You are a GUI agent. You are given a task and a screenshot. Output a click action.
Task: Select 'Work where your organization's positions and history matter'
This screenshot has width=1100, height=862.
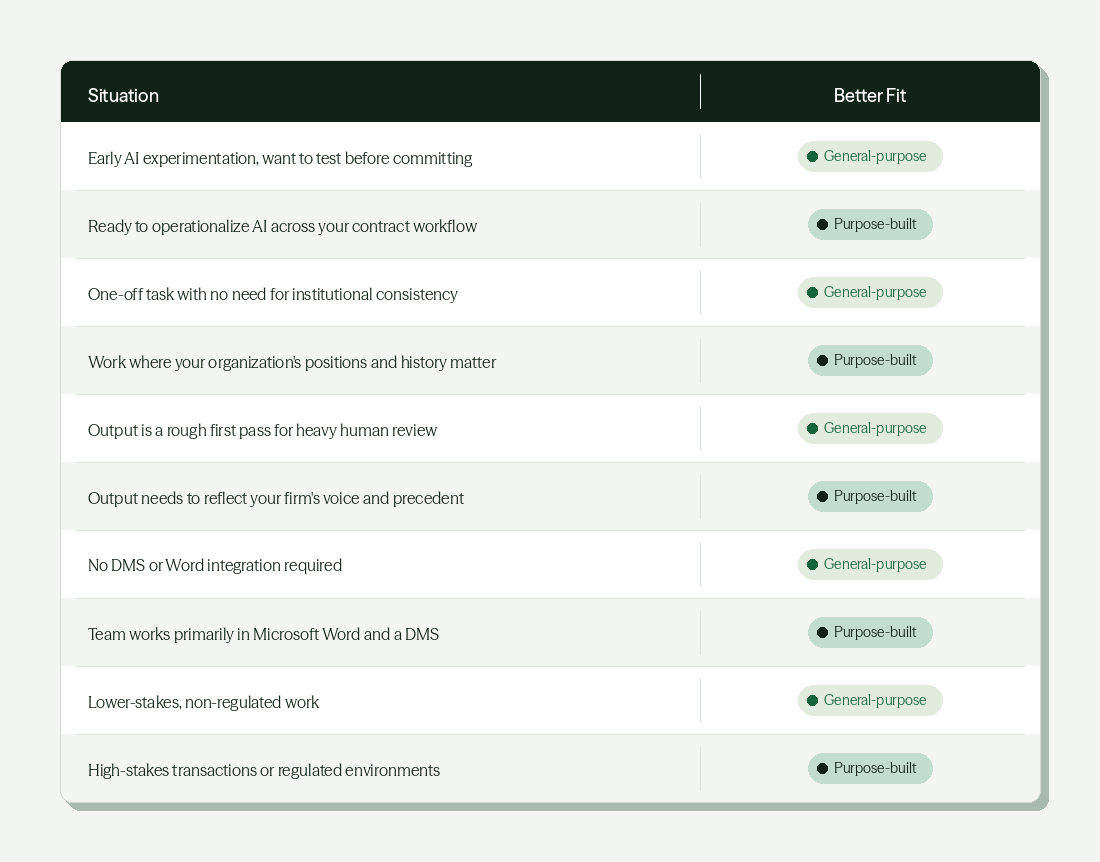tap(292, 363)
